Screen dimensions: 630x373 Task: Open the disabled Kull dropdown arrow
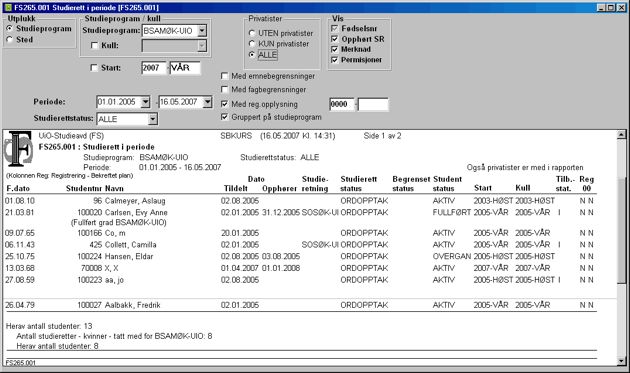[202, 46]
